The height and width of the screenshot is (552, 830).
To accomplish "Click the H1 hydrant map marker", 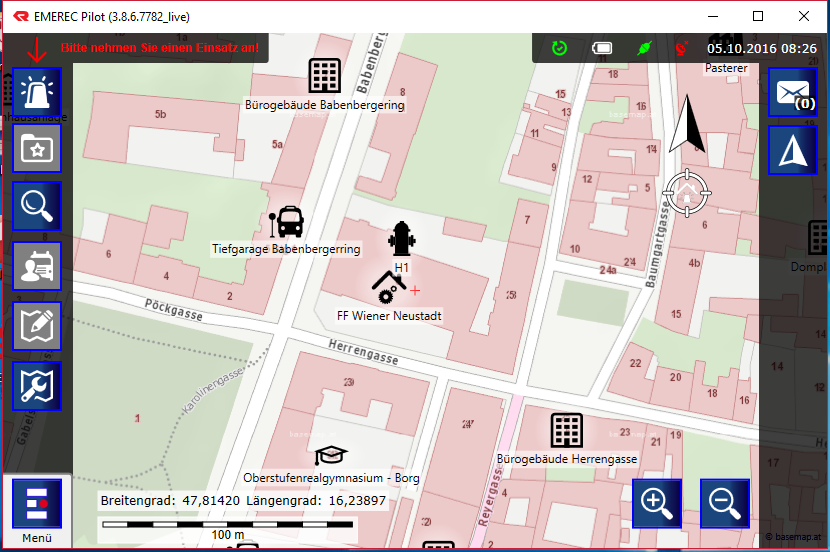I will [401, 241].
